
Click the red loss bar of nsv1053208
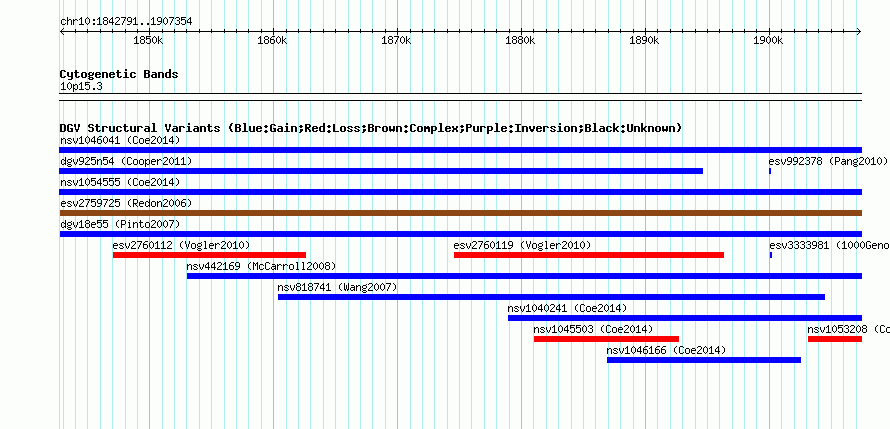(835, 339)
